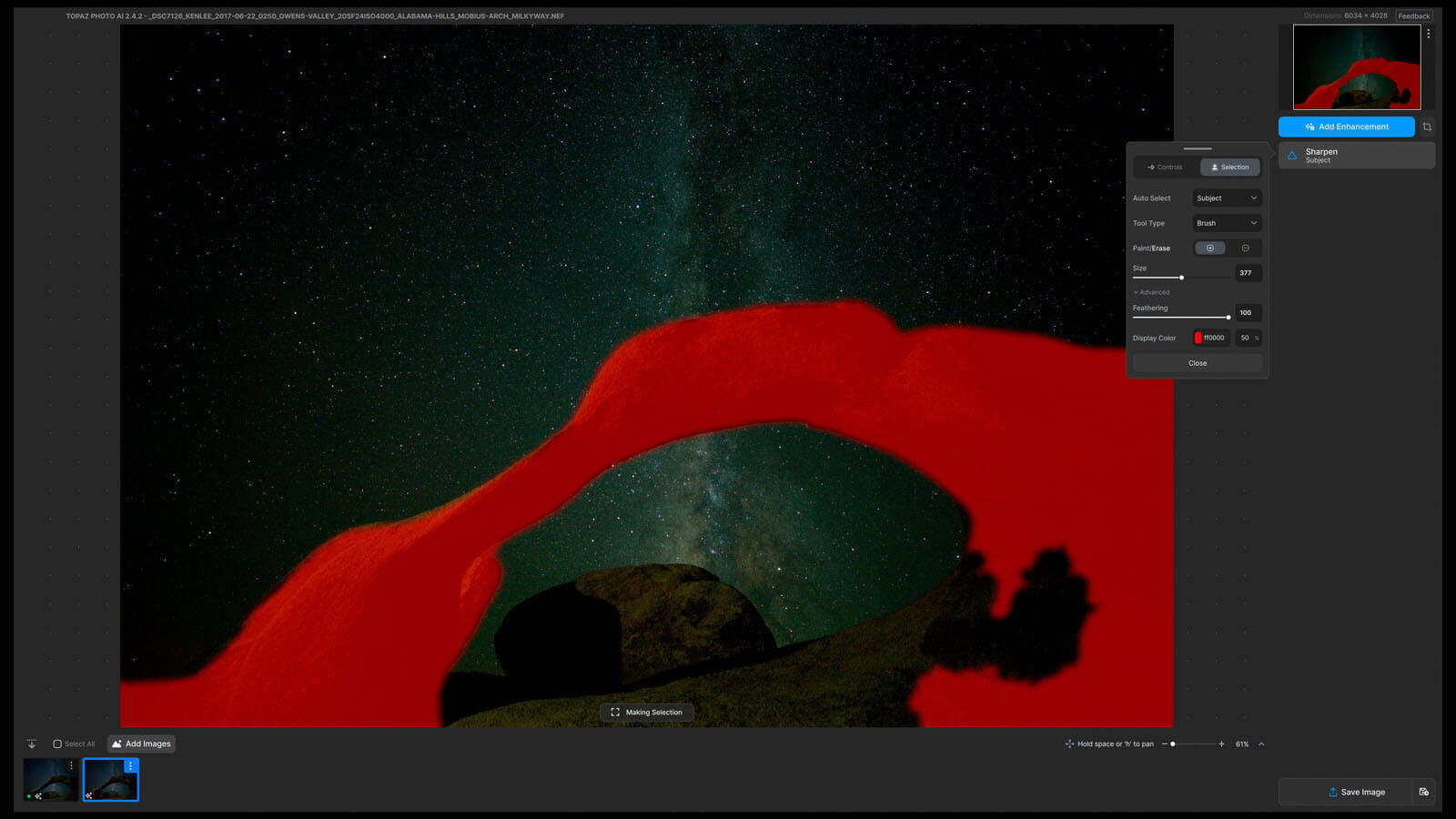Switch to the Controls tab
The height and width of the screenshot is (819, 1456).
coord(1165,167)
